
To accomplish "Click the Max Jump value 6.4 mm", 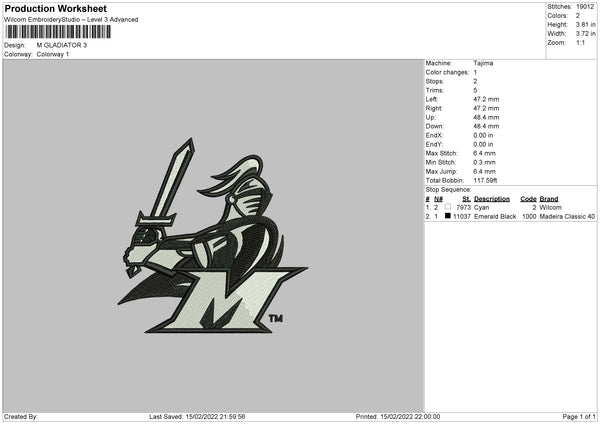I will click(484, 171).
